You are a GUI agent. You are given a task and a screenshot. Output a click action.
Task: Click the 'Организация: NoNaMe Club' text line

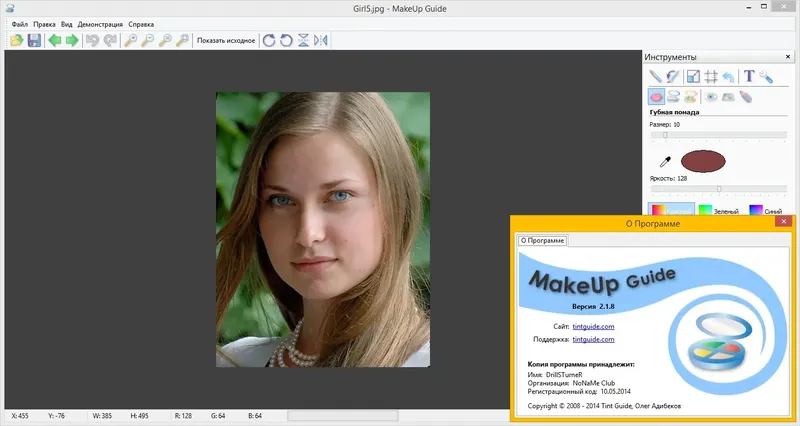pyautogui.click(x=571, y=383)
